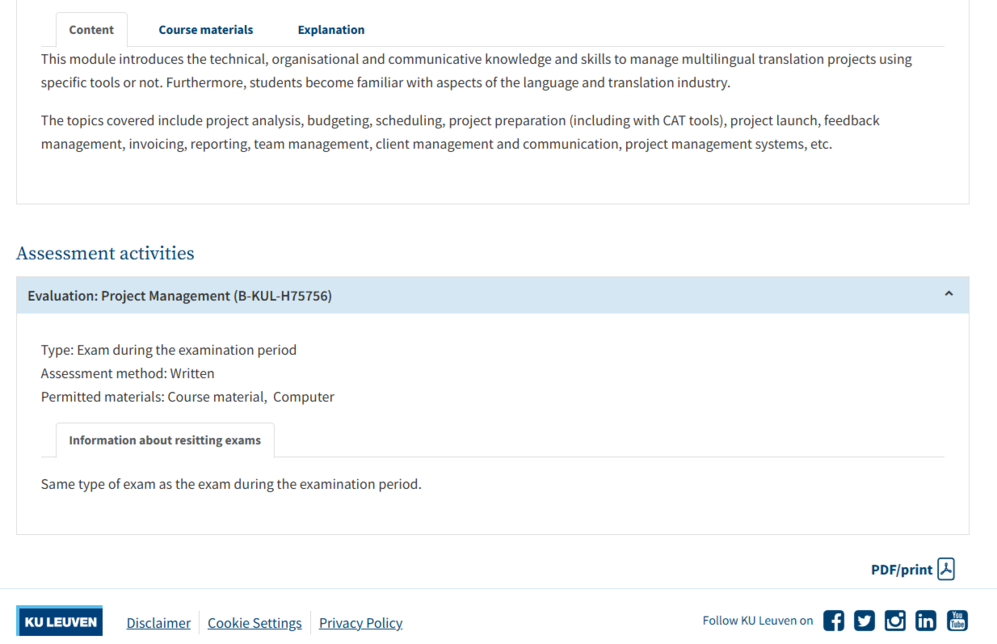Open the Privacy Policy link
This screenshot has height=644, width=997.
tap(360, 623)
